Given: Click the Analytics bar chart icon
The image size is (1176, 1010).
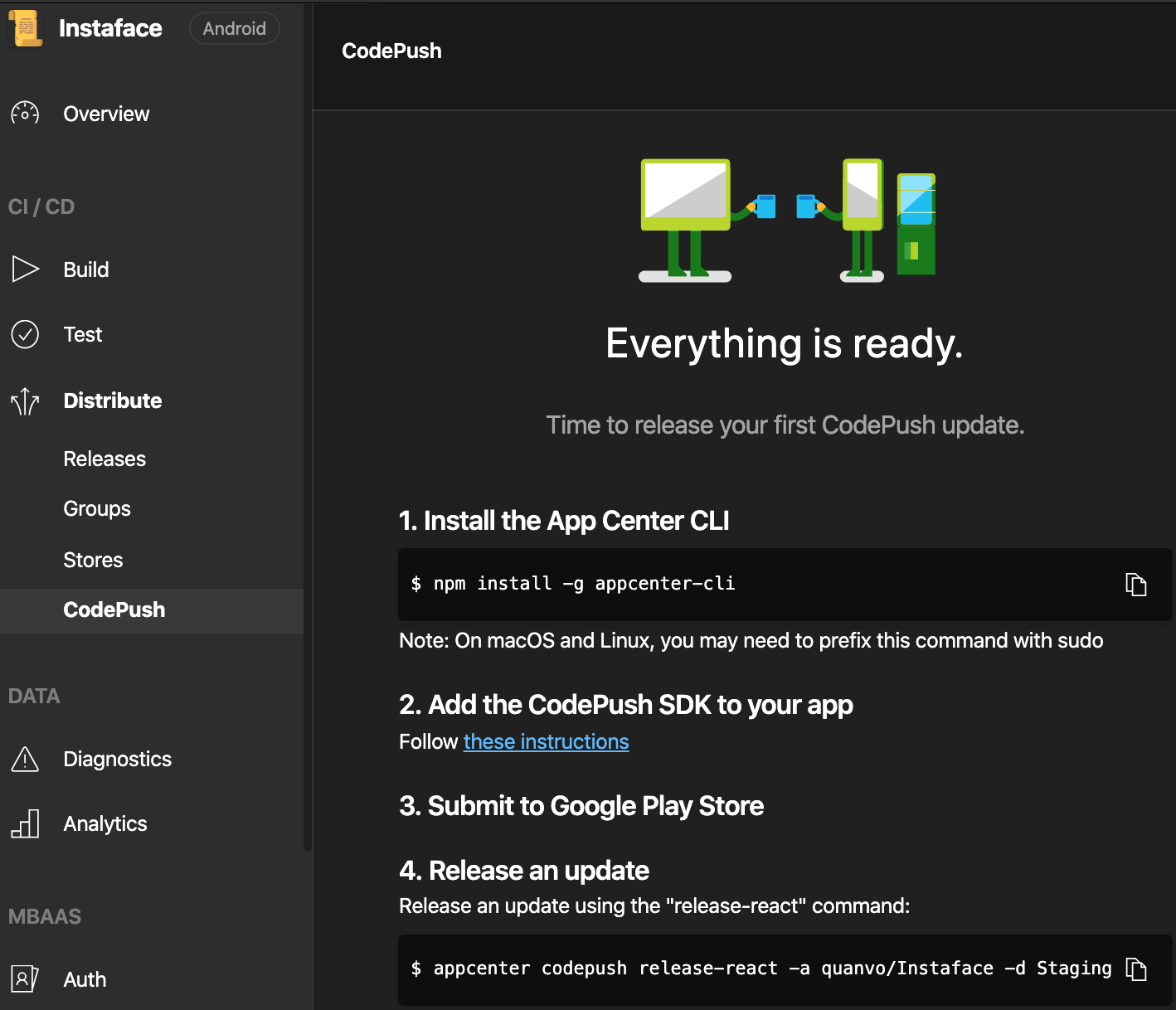Looking at the screenshot, I should (25, 823).
